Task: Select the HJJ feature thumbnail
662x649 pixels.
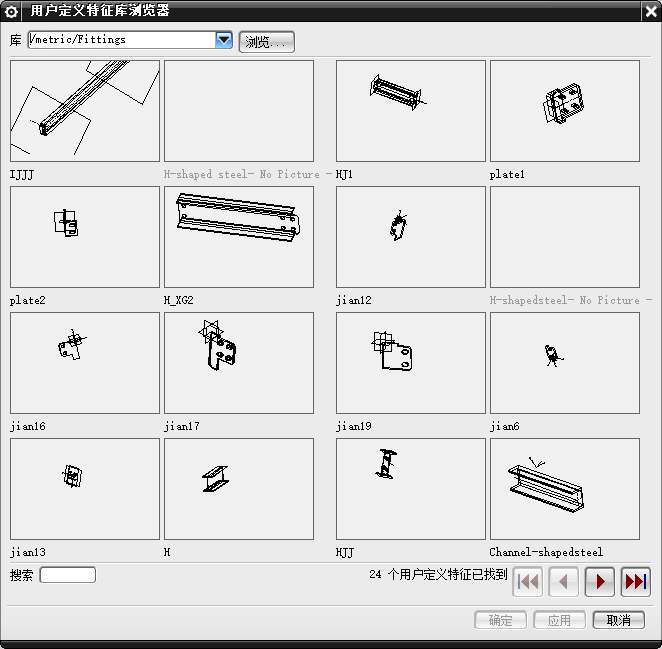Action: (x=411, y=489)
